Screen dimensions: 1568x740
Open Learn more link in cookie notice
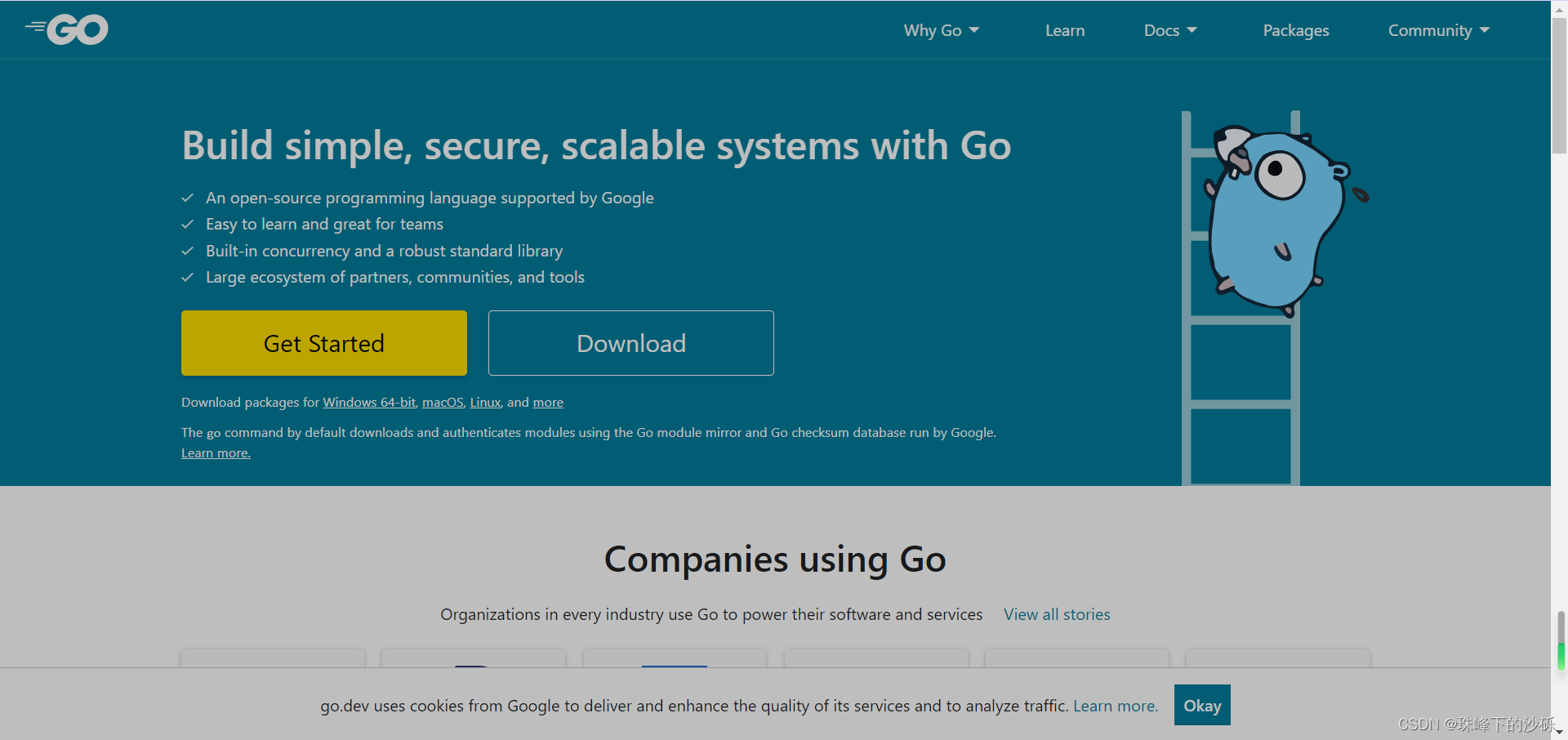click(1116, 706)
